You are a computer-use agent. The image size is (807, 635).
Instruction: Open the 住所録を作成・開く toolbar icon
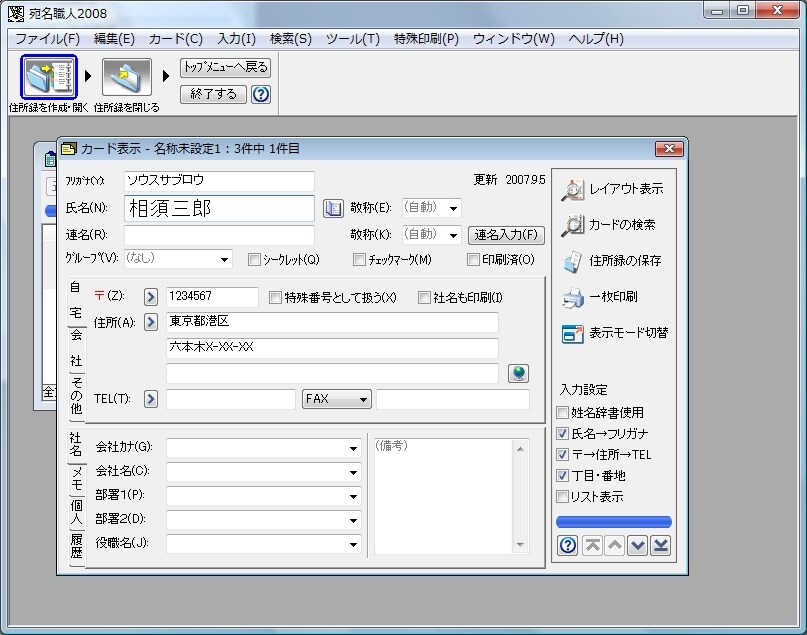[49, 77]
